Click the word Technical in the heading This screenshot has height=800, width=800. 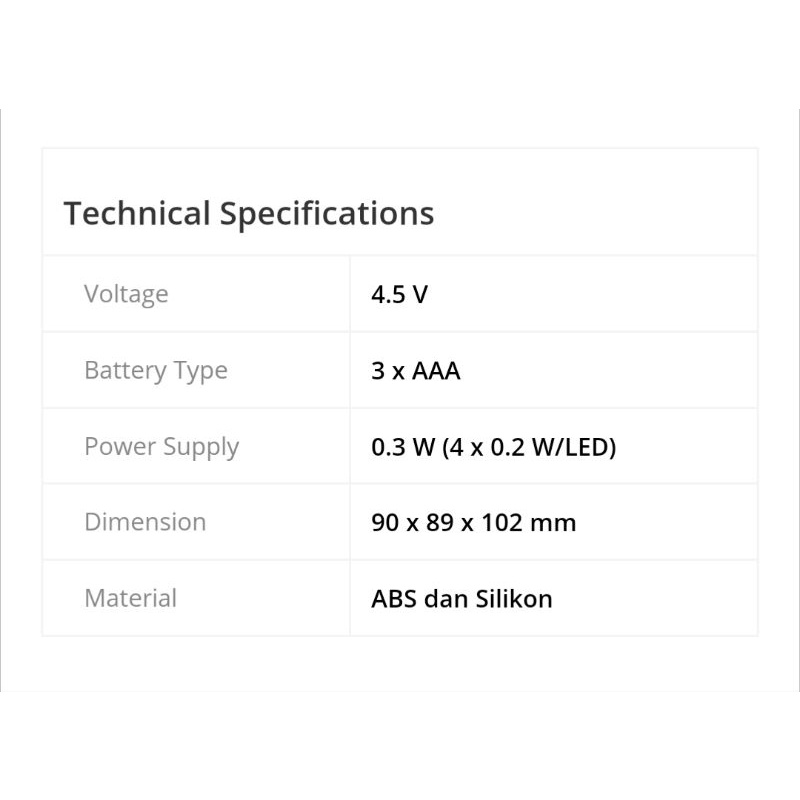[137, 214]
